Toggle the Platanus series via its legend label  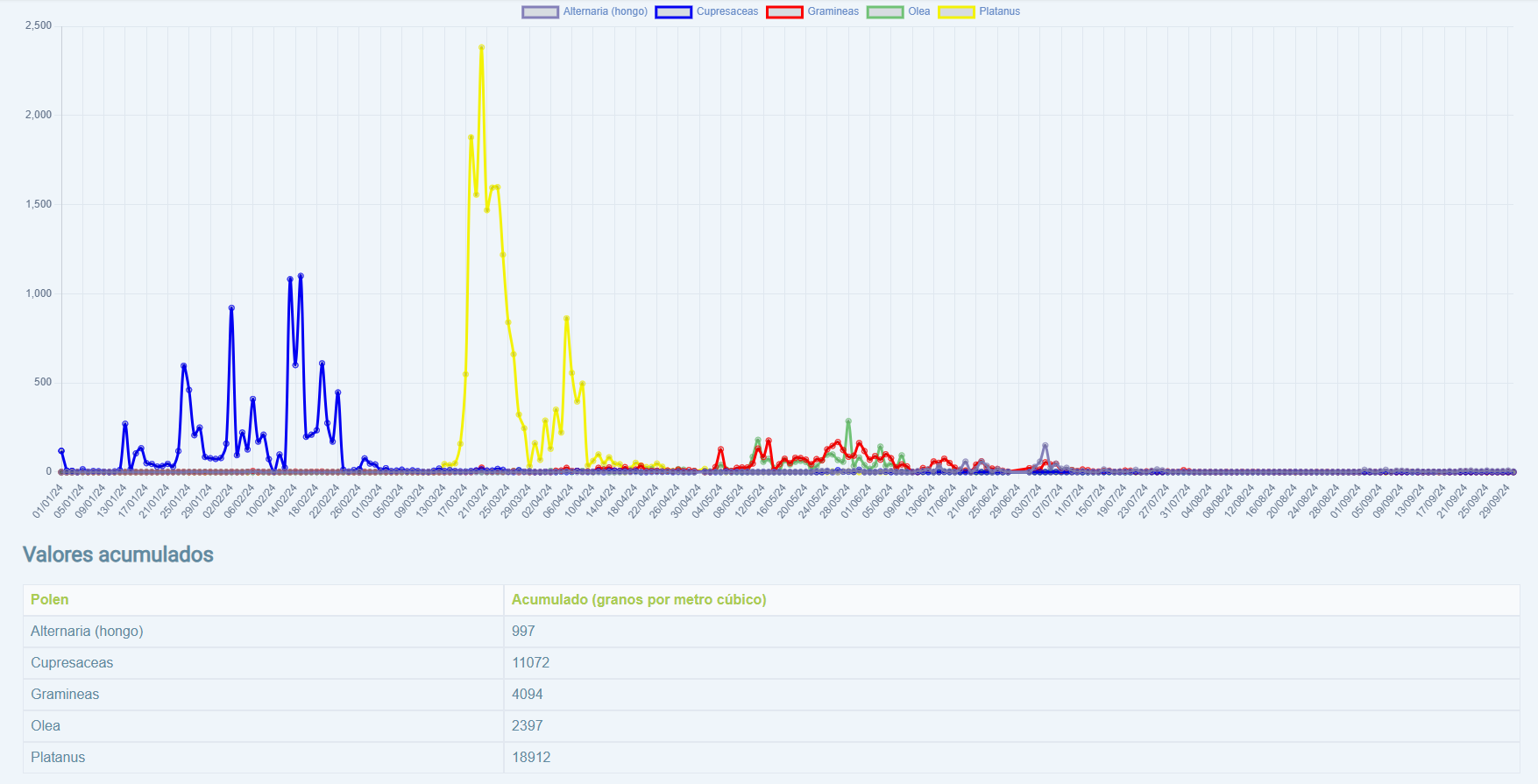click(999, 11)
